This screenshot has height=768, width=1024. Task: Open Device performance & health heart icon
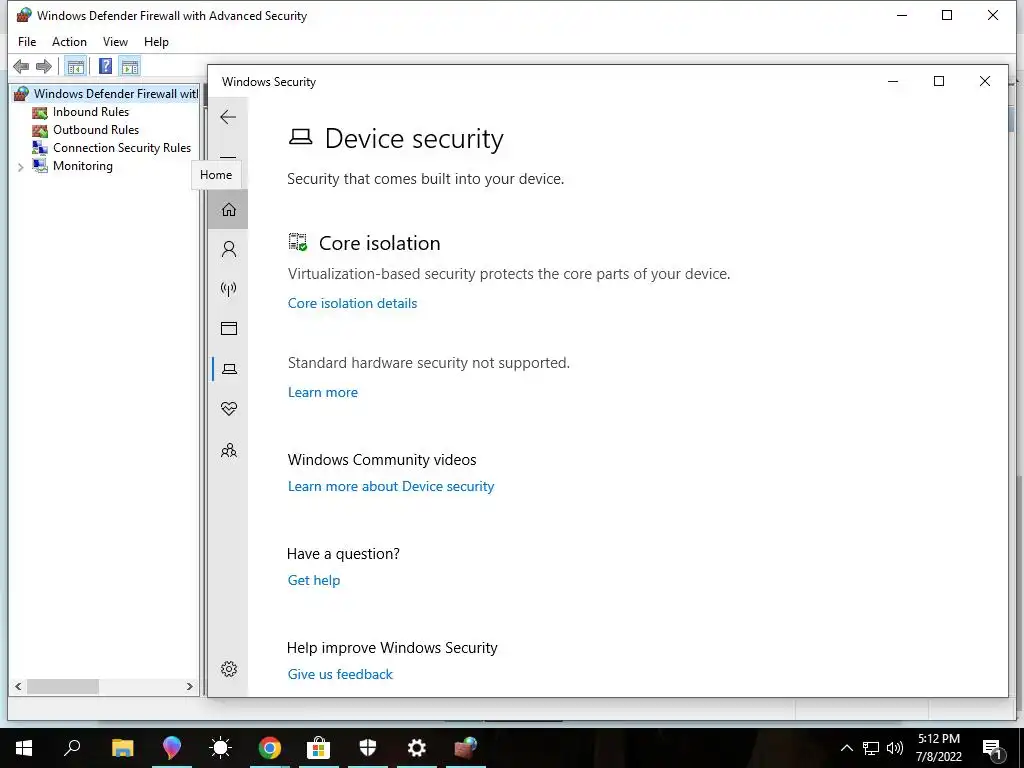pyautogui.click(x=229, y=409)
